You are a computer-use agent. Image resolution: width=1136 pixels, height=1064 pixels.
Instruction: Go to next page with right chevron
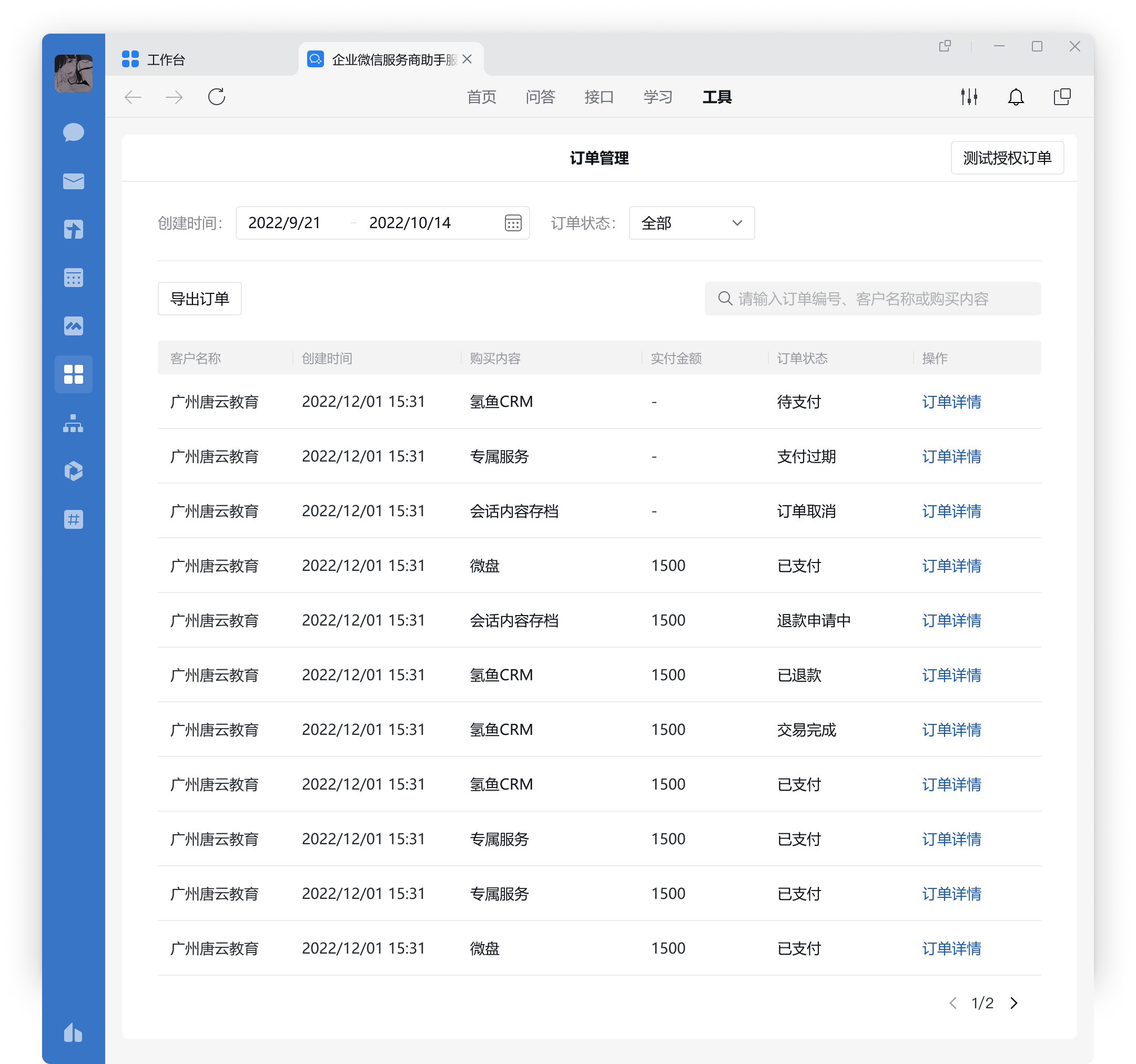click(1013, 1004)
